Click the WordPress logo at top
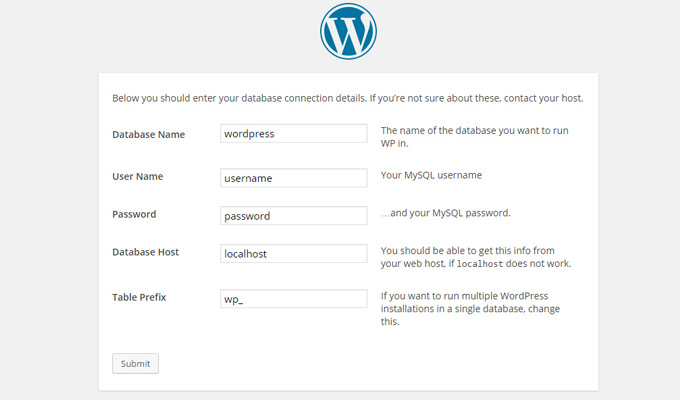680x400 pixels. click(x=348, y=31)
